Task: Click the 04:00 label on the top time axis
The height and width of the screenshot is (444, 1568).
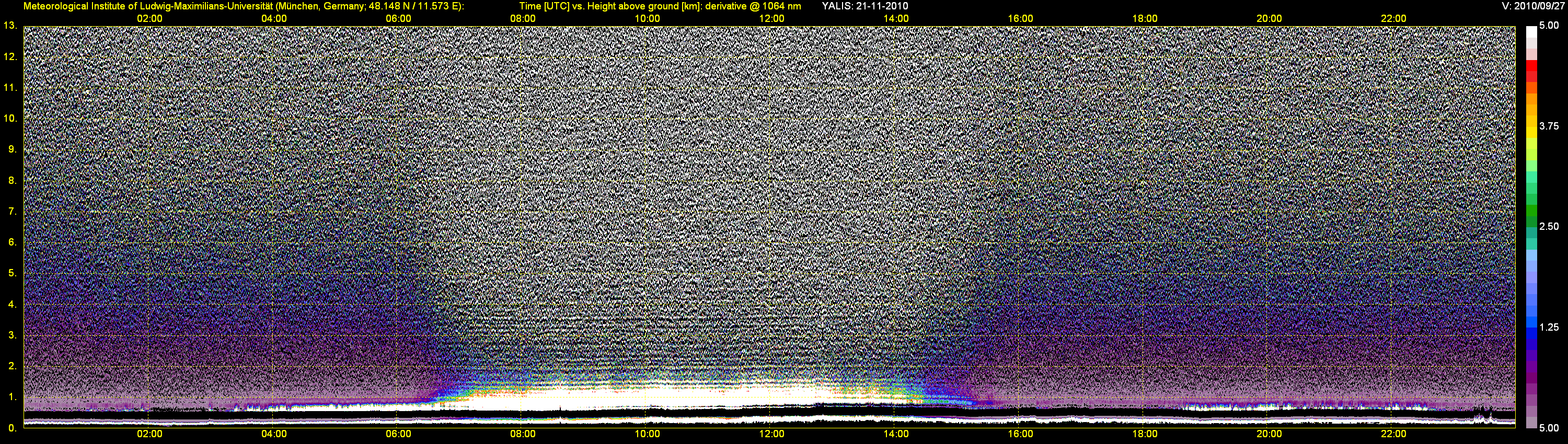Action: click(x=274, y=18)
